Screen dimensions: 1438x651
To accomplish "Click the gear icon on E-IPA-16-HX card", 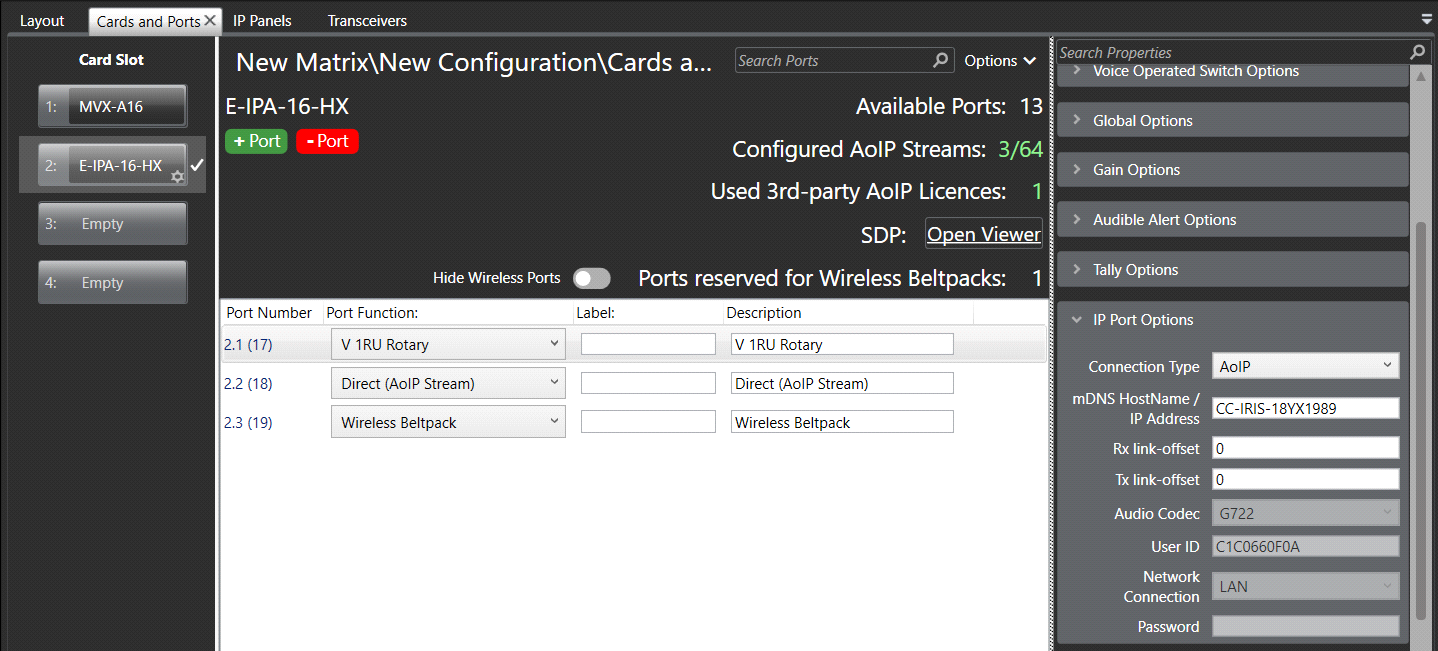I will click(177, 177).
